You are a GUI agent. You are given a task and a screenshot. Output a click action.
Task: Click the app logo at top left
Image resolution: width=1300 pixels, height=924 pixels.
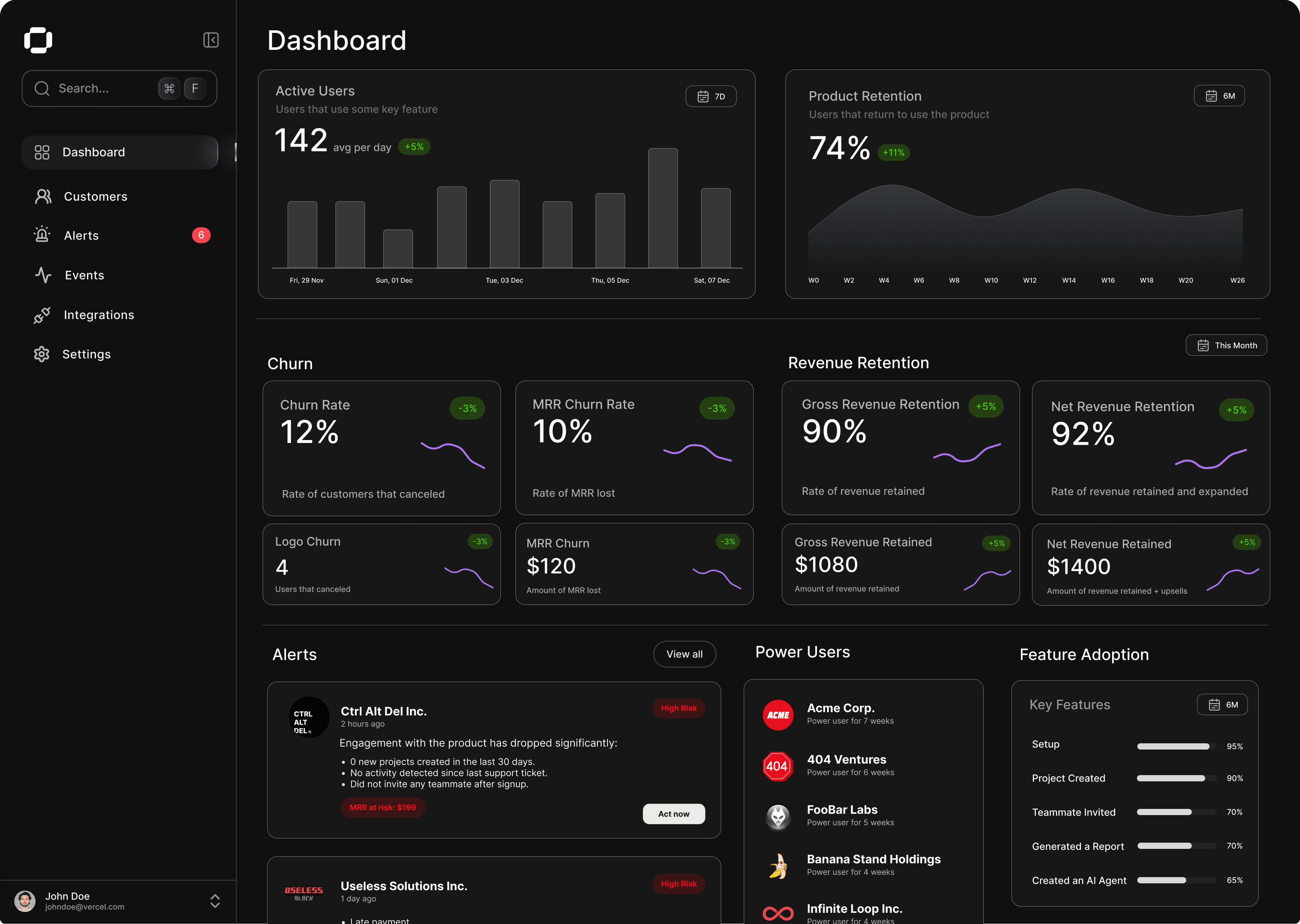(x=38, y=40)
